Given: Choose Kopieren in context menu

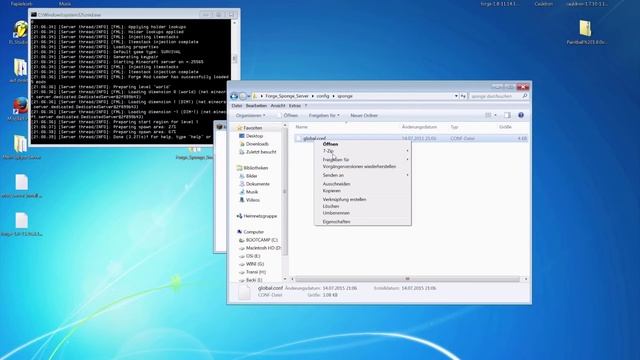Looking at the screenshot, I should tap(331, 191).
